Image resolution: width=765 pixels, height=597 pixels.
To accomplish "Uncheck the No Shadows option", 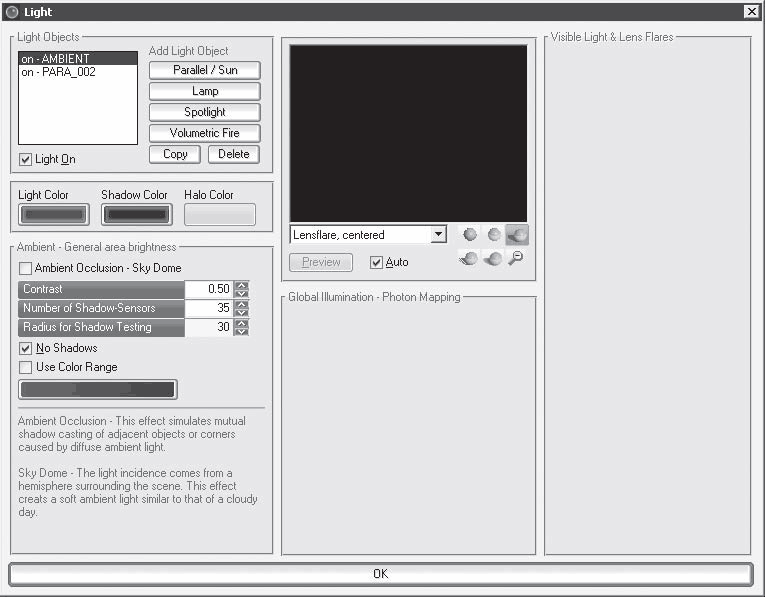I will 26,348.
